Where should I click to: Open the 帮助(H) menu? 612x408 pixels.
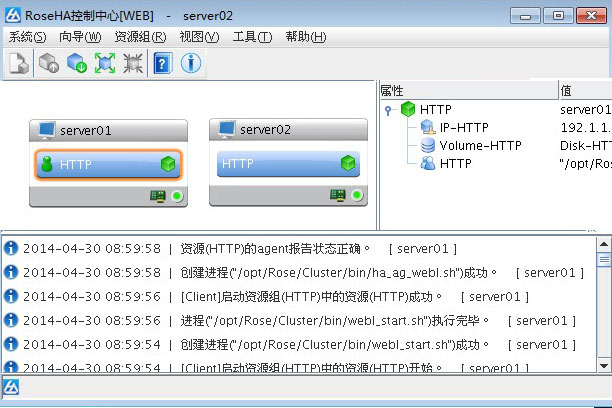pos(306,37)
